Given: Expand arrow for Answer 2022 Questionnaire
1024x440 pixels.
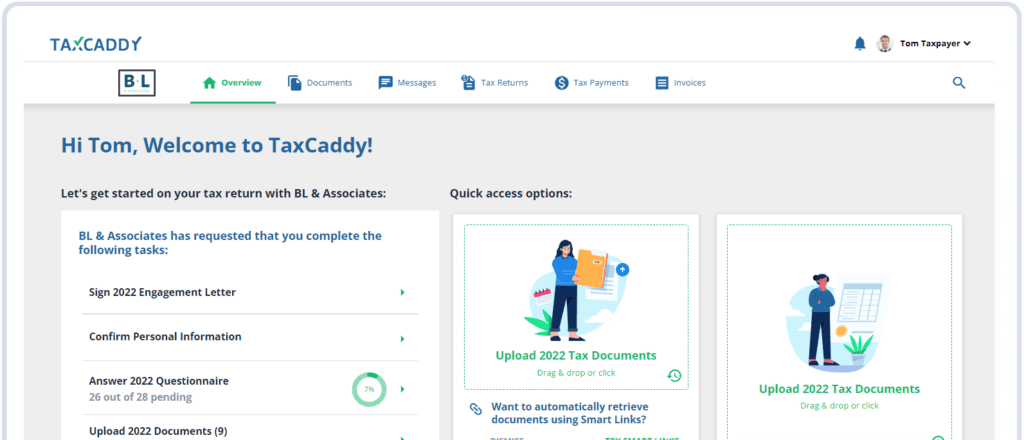Looking at the screenshot, I should (402, 389).
